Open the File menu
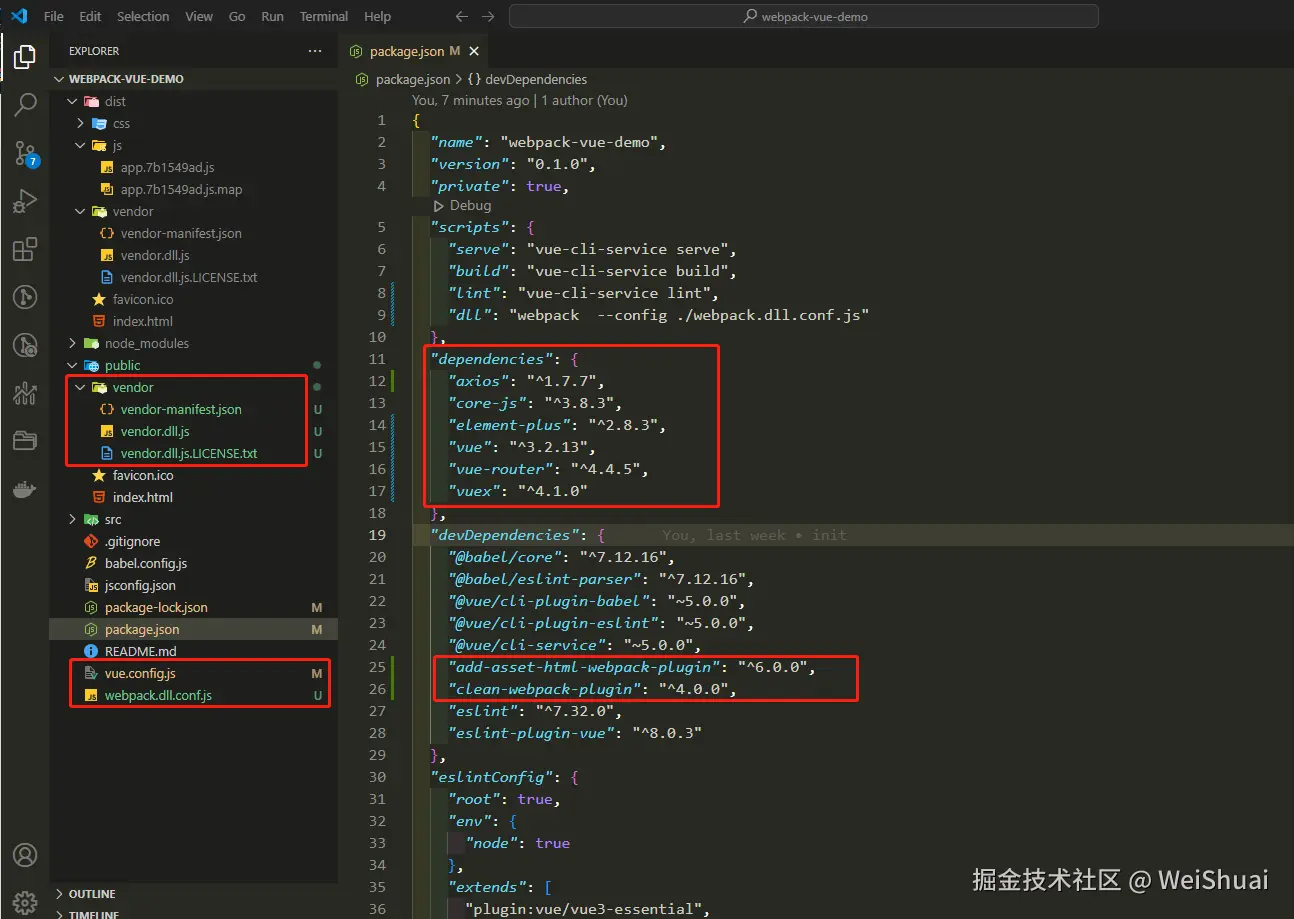This screenshot has width=1294, height=919. [54, 16]
